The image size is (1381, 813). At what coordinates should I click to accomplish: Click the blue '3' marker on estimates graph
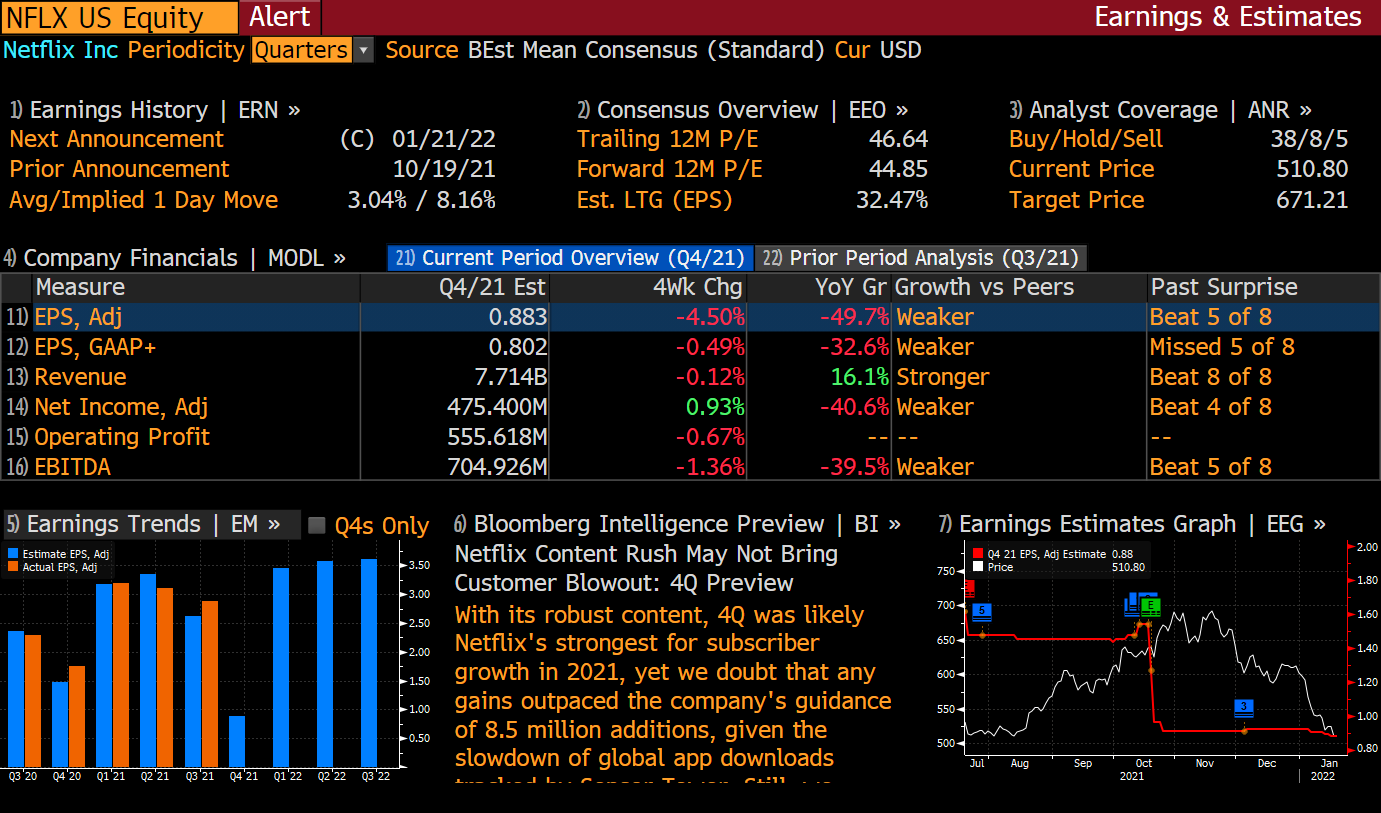click(1244, 707)
